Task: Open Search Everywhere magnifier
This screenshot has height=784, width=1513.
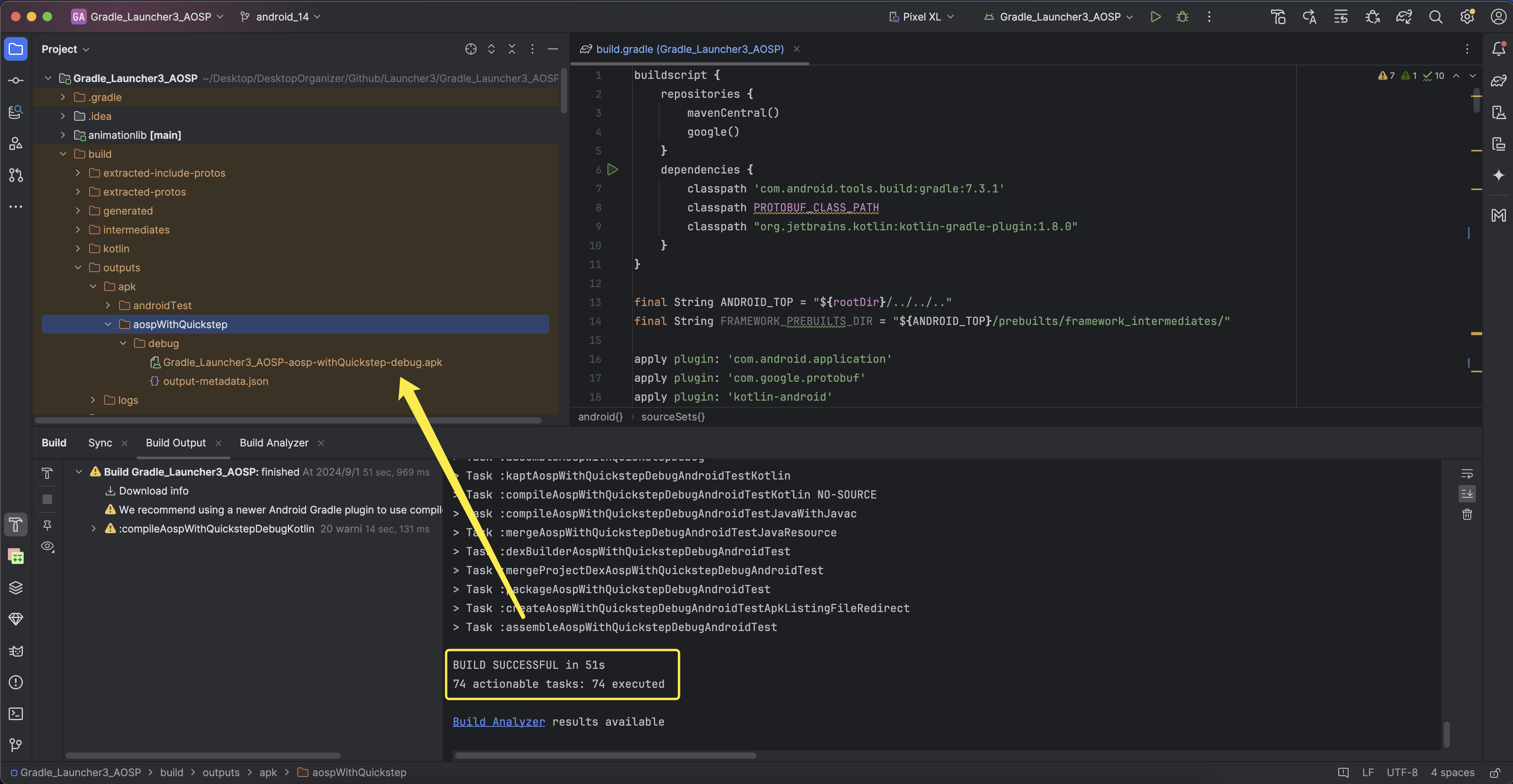Action: pos(1435,17)
